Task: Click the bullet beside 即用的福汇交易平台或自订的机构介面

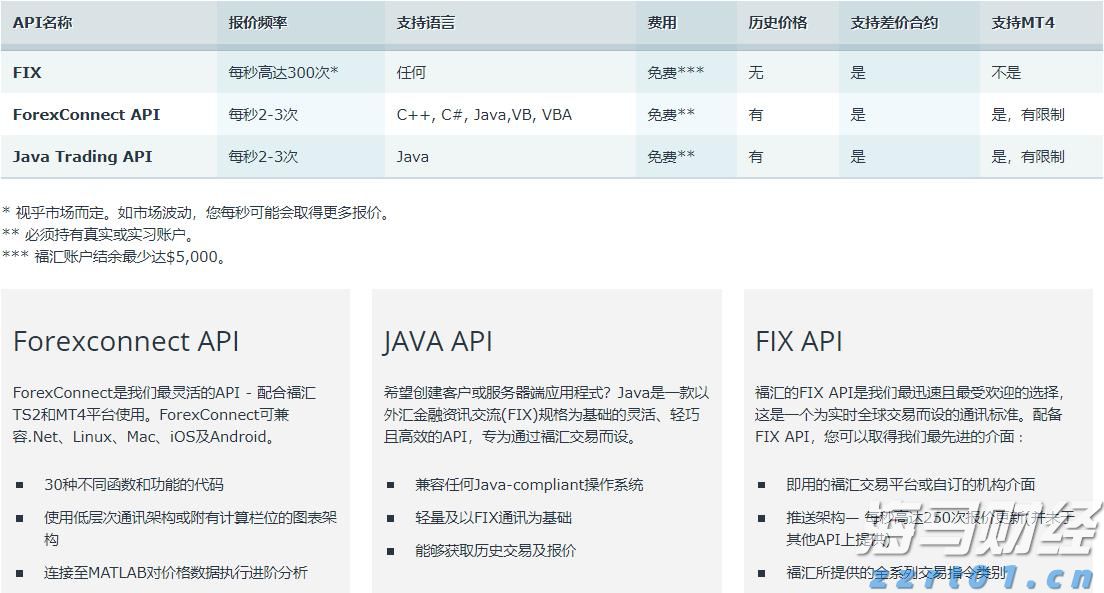Action: (x=761, y=484)
